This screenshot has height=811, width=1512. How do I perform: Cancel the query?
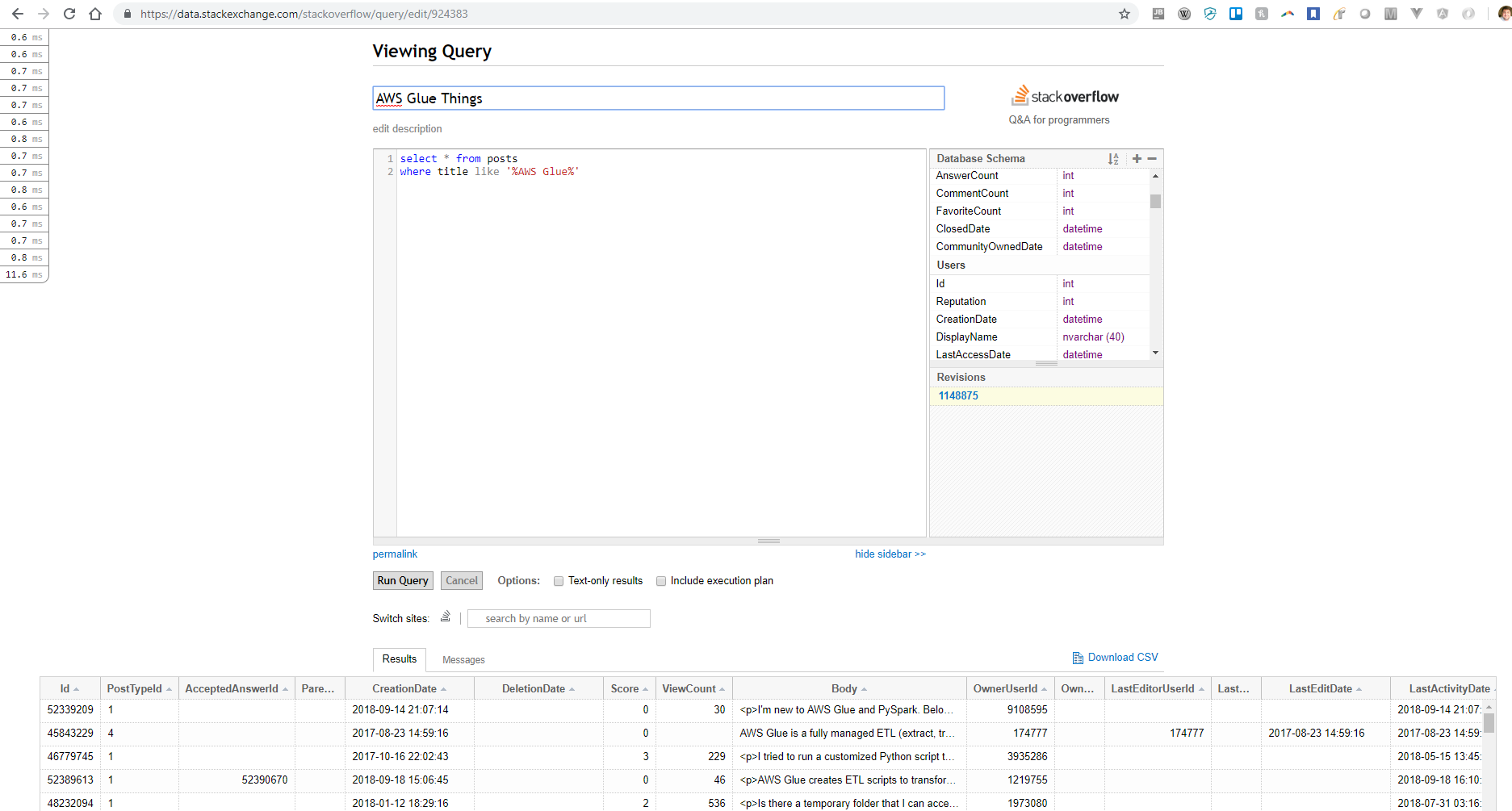[x=462, y=580]
